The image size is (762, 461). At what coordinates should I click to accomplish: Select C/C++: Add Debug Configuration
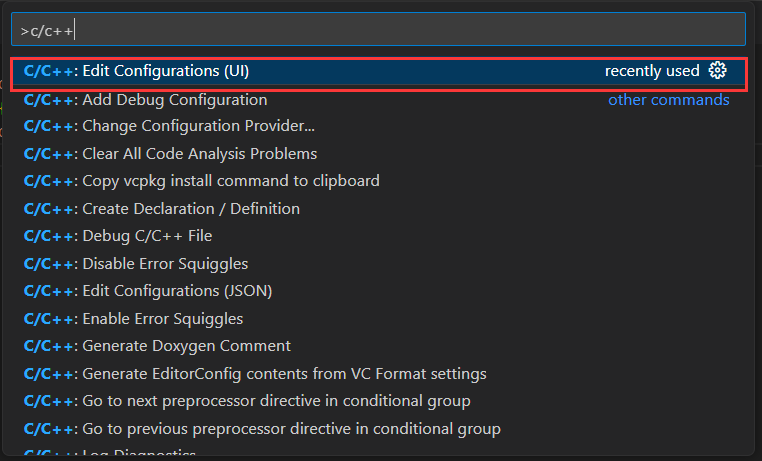point(174,100)
